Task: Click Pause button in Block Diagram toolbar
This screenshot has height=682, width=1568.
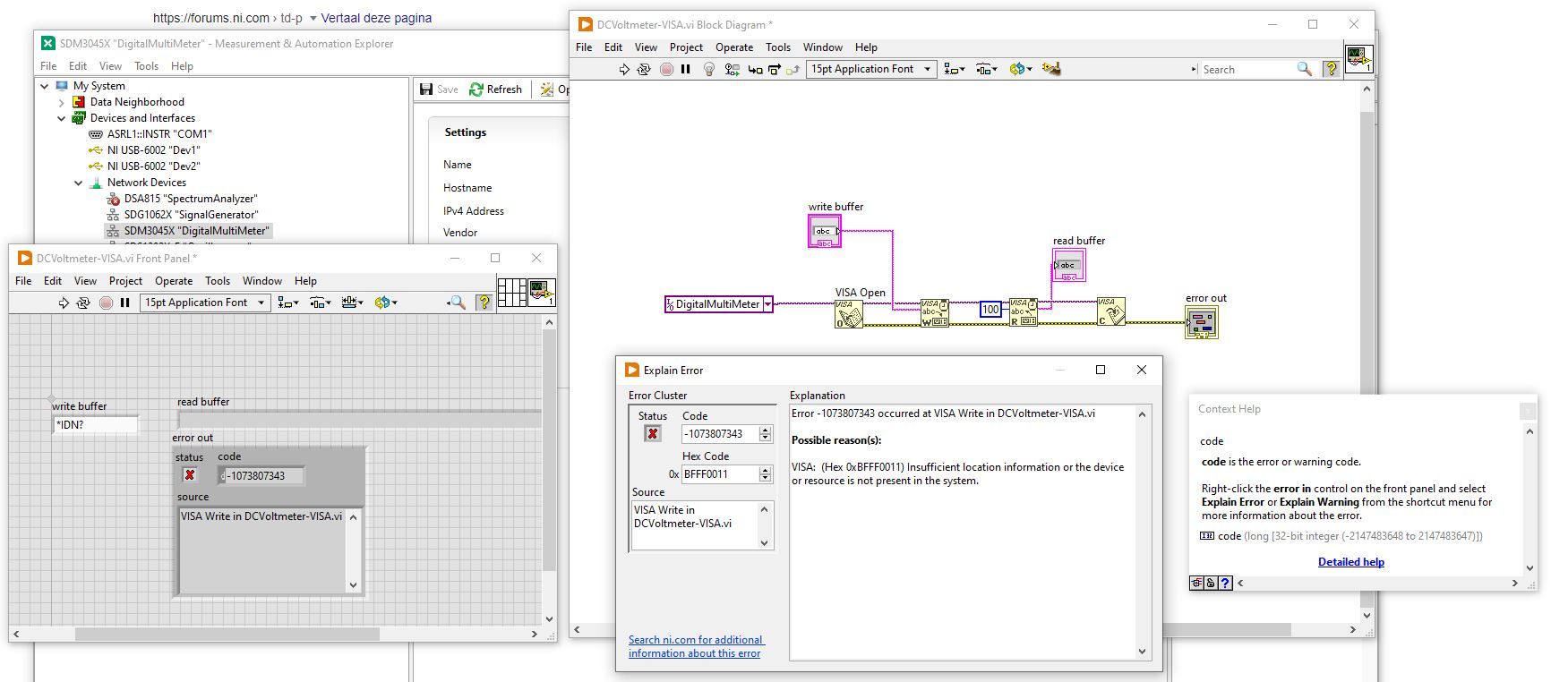Action: coord(686,69)
